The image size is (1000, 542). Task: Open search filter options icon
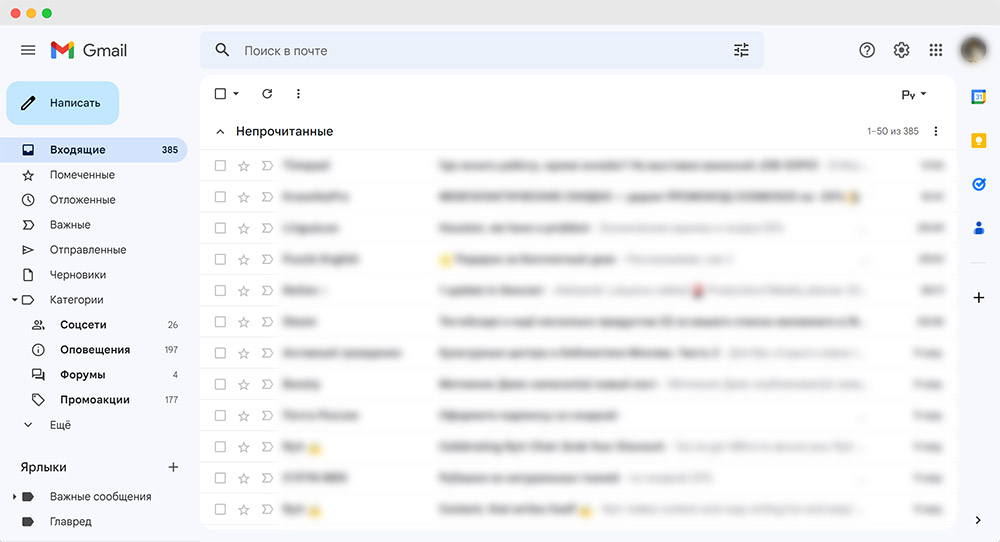[x=741, y=50]
